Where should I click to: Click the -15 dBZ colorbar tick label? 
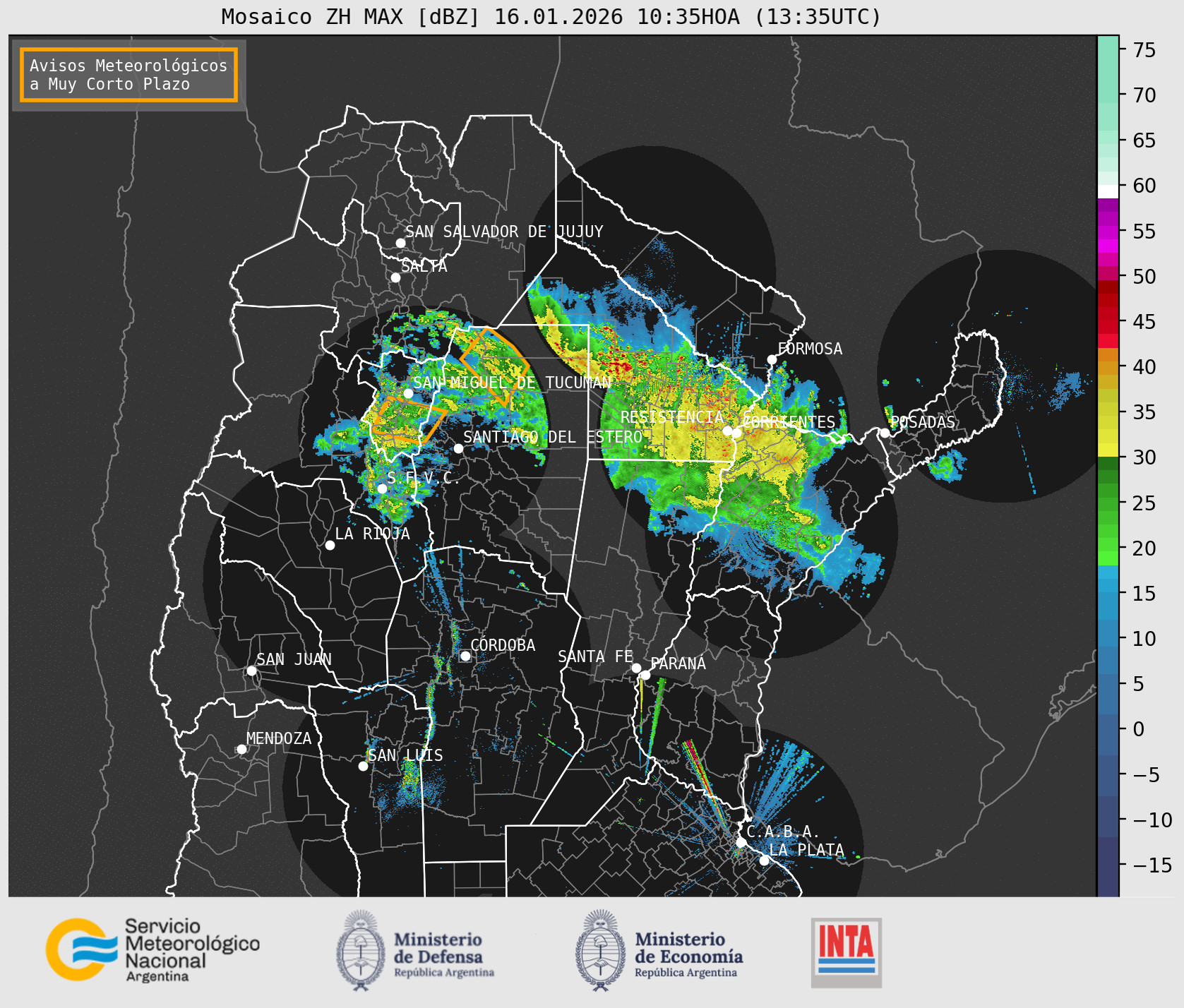tap(1152, 865)
